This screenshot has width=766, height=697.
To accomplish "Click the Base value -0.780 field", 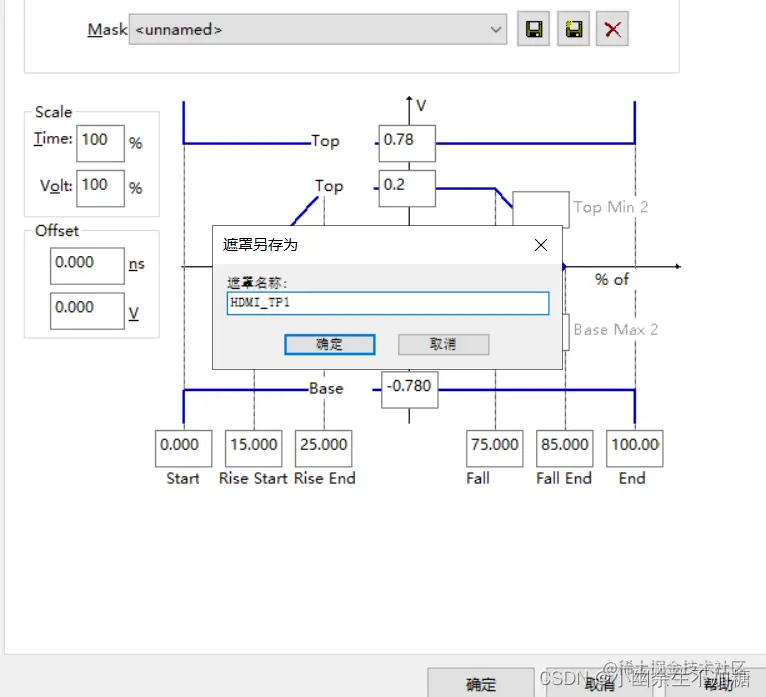I will coord(409,389).
